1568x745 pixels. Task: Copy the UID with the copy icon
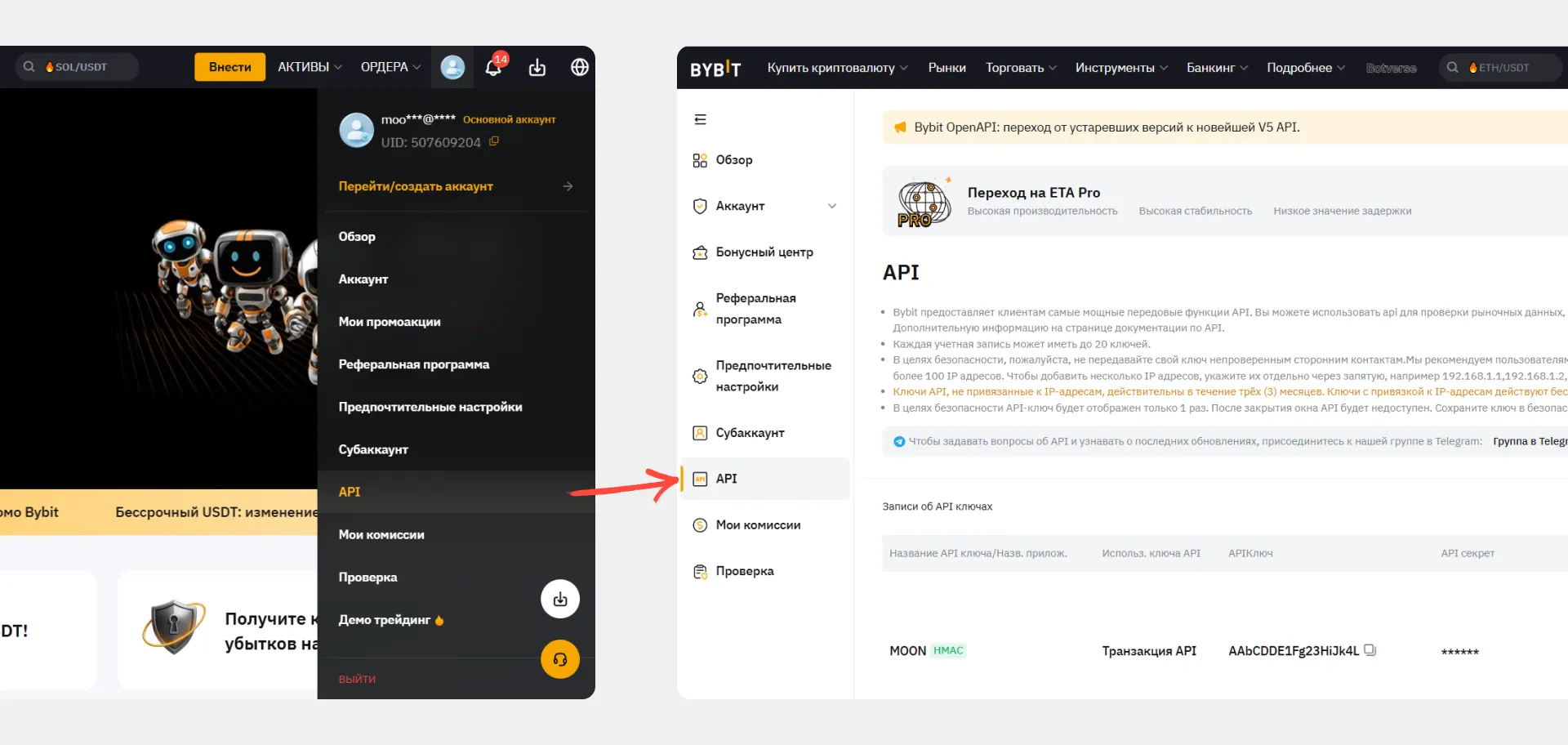click(x=494, y=141)
